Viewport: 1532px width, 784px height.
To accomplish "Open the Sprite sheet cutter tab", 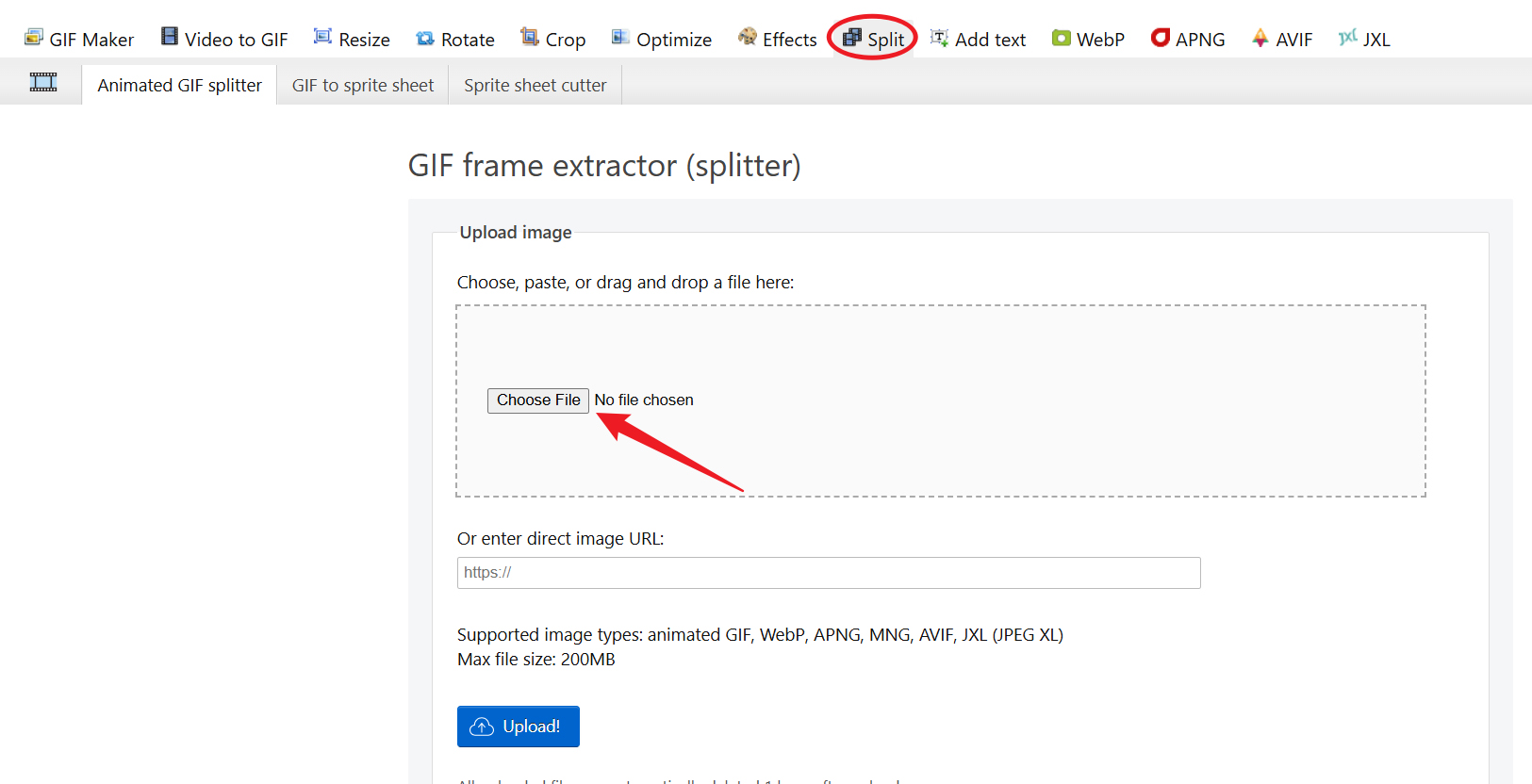I will 535,86.
